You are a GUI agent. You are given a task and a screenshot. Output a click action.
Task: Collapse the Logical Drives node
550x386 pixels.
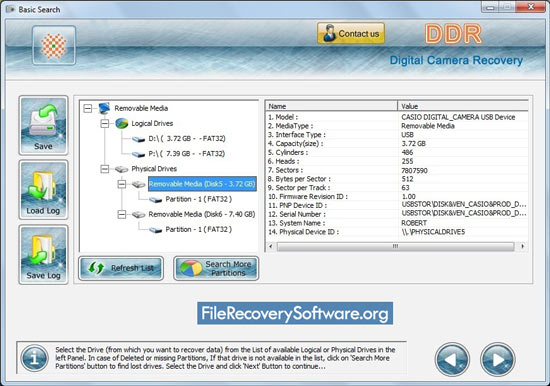105,124
